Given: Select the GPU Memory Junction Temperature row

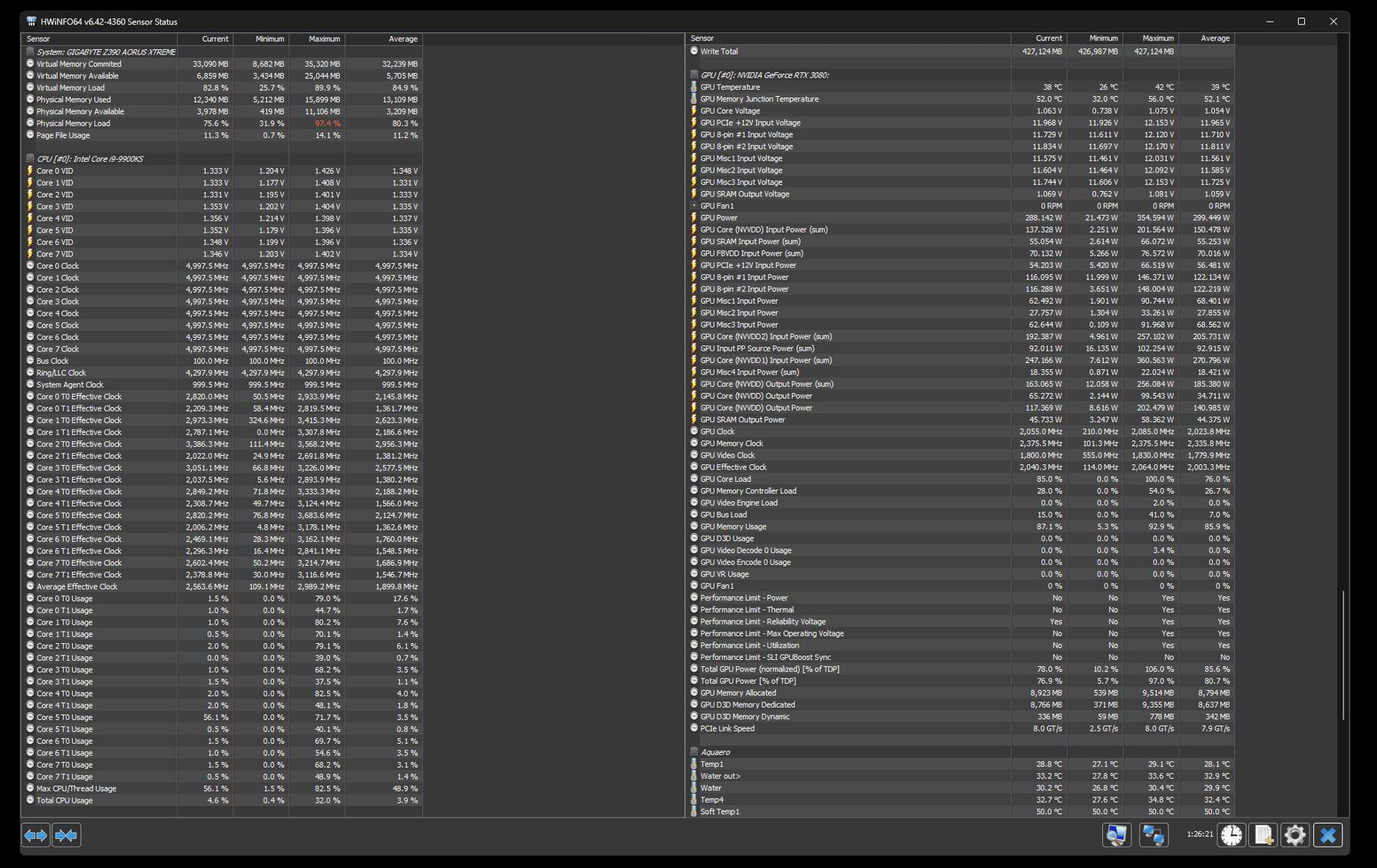Looking at the screenshot, I should pos(961,99).
